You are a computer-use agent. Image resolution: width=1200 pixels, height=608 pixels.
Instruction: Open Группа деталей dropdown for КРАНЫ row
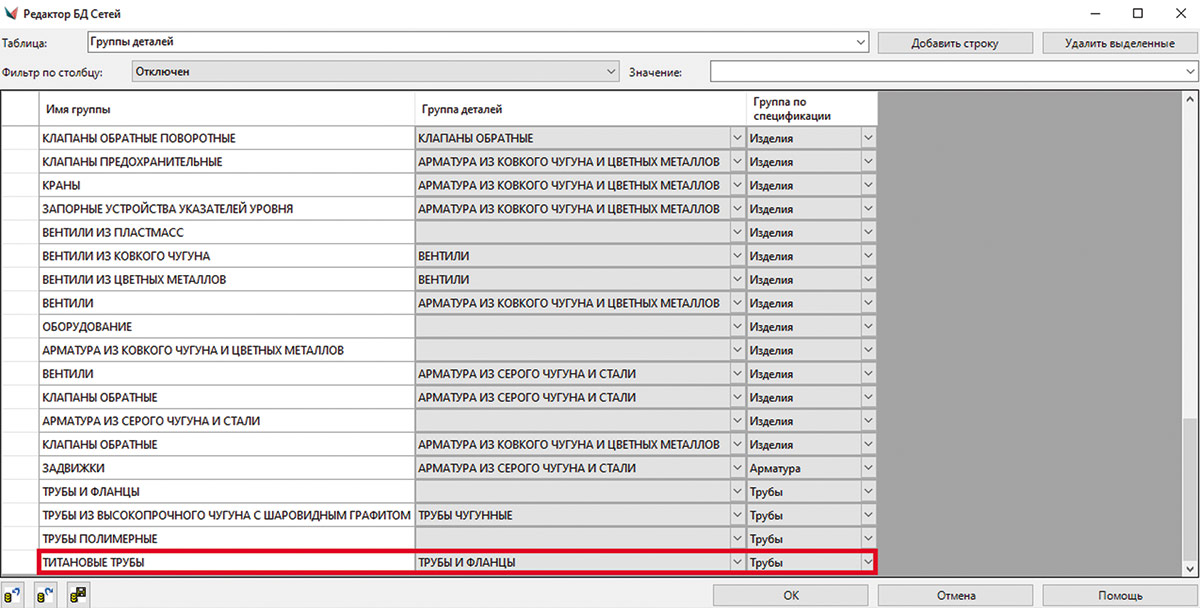pyautogui.click(x=738, y=185)
